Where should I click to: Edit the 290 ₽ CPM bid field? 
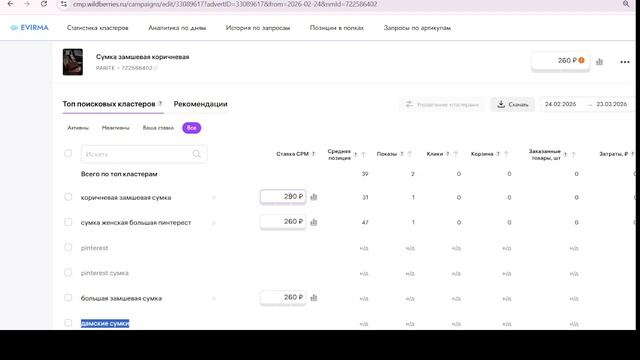coord(283,196)
